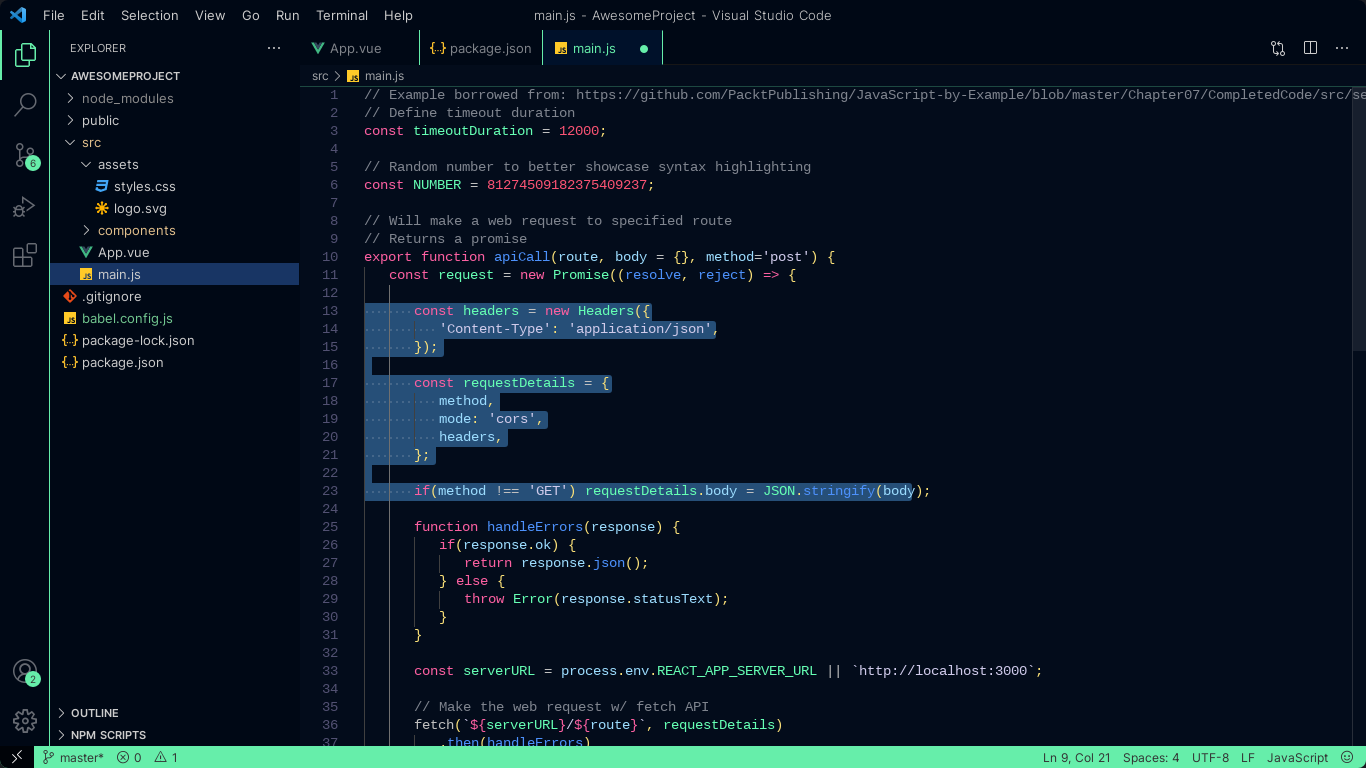Close the modified main.js tab

click(x=644, y=47)
